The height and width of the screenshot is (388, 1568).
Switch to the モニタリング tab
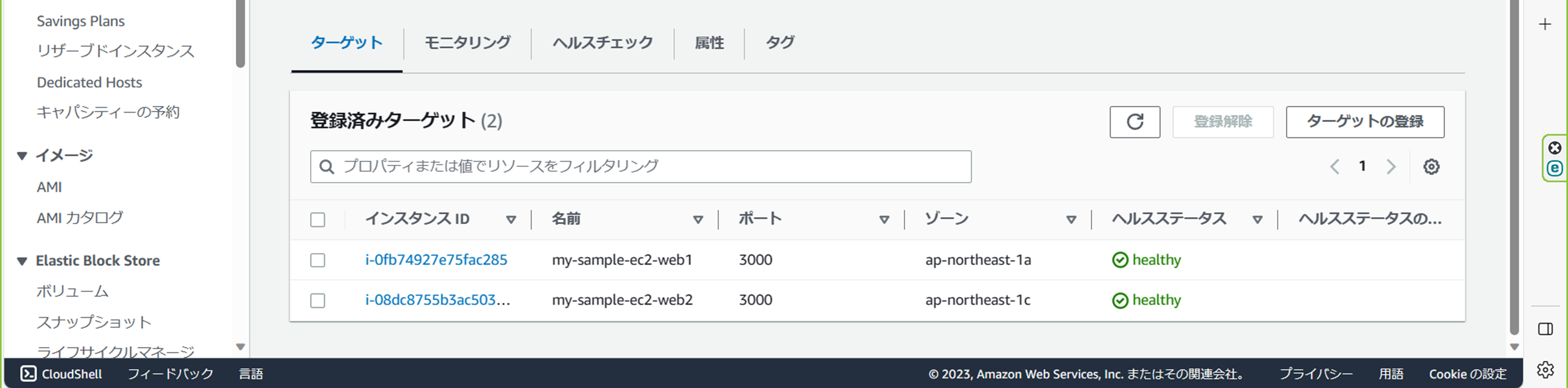pyautogui.click(x=467, y=43)
